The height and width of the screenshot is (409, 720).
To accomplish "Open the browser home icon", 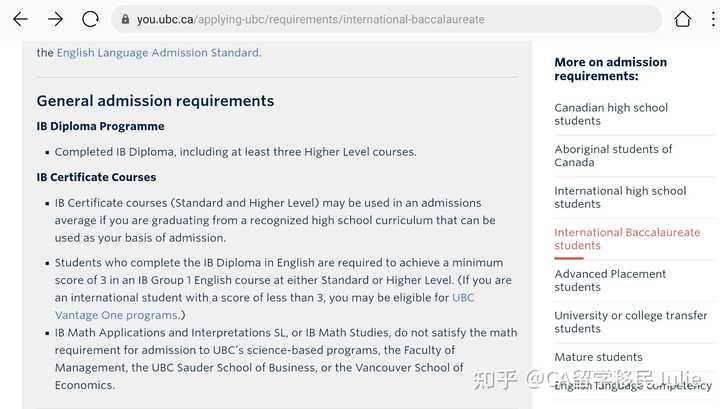I will (682, 19).
